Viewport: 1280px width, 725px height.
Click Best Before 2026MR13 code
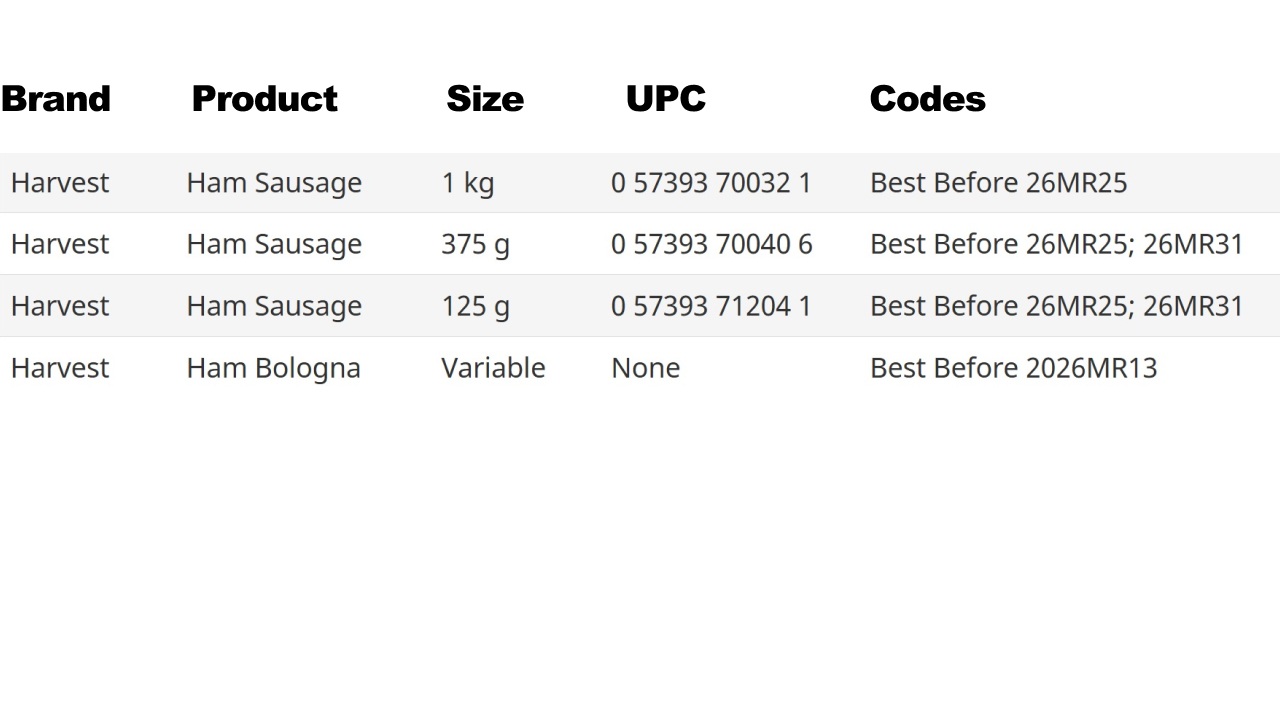(1013, 368)
